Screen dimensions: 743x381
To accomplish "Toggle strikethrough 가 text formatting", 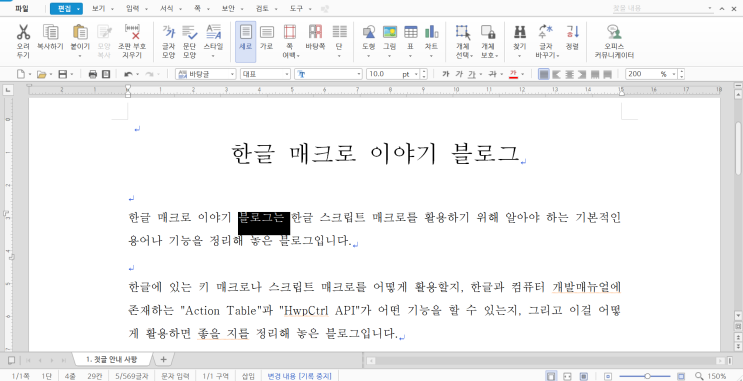I will pyautogui.click(x=492, y=74).
